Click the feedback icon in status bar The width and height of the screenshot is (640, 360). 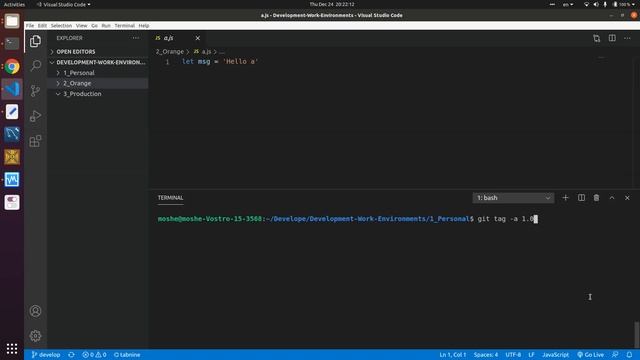tap(615, 355)
